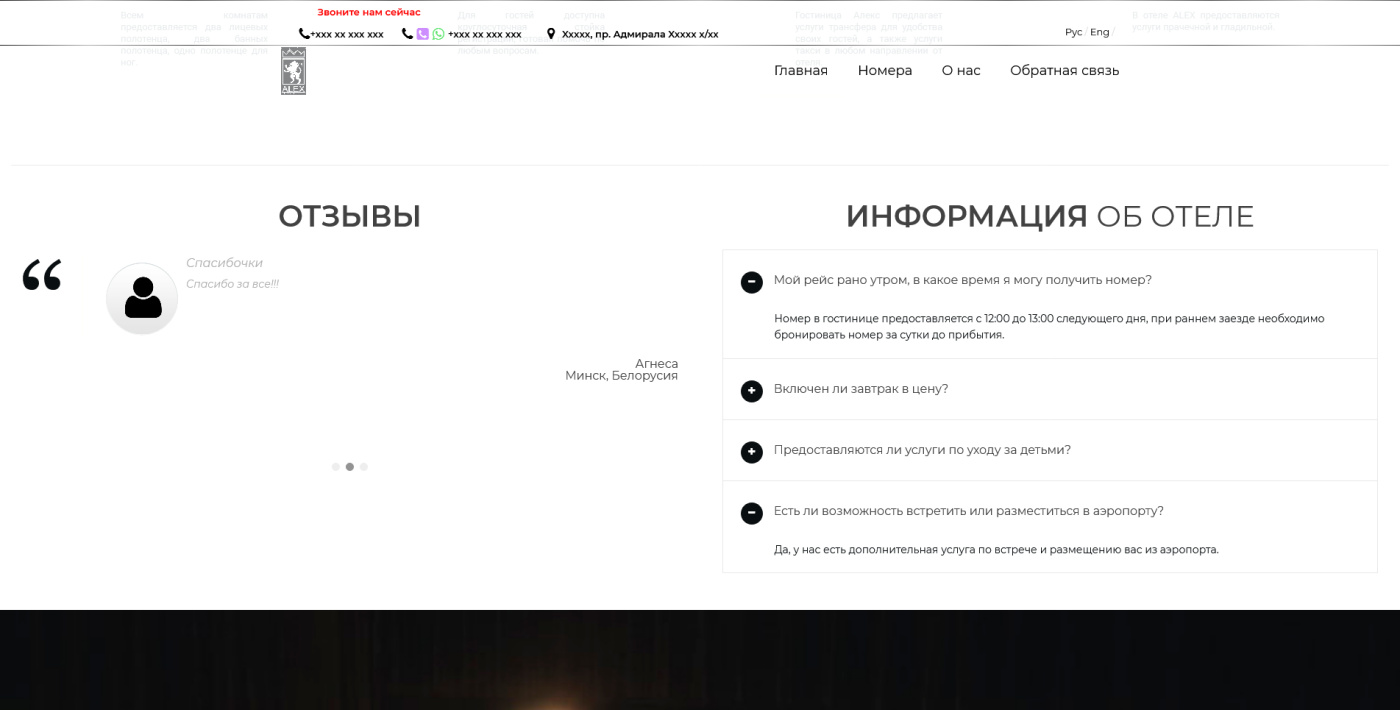Open the Номера menu item
The image size is (1400, 710).
pyautogui.click(x=885, y=70)
